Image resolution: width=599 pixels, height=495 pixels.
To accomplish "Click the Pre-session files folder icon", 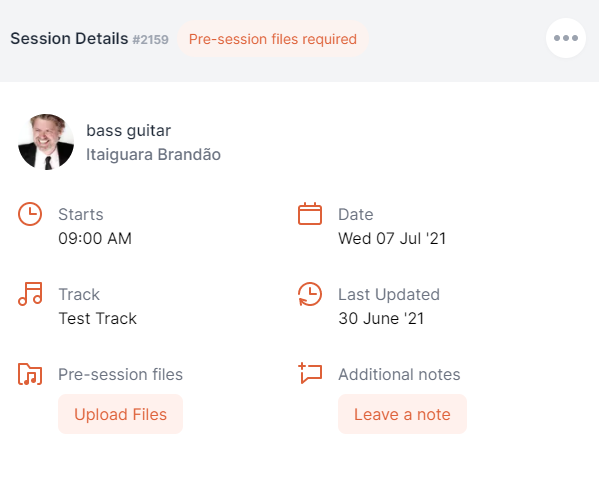I will [x=30, y=374].
